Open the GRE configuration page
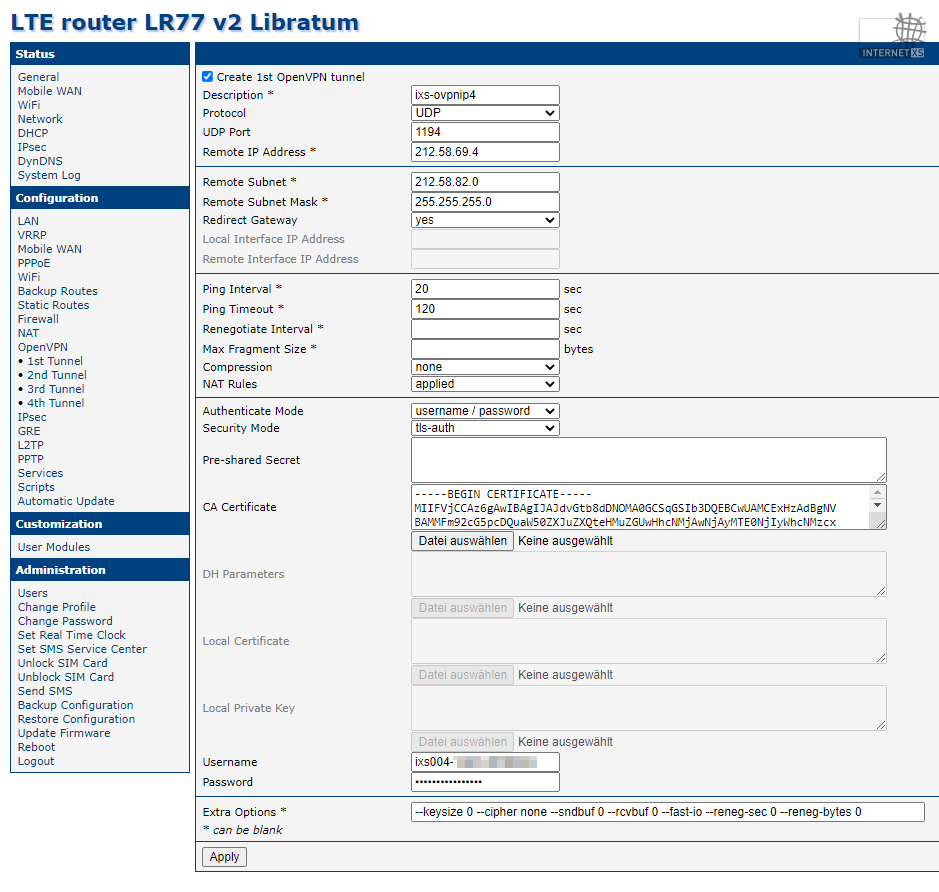 (x=29, y=432)
